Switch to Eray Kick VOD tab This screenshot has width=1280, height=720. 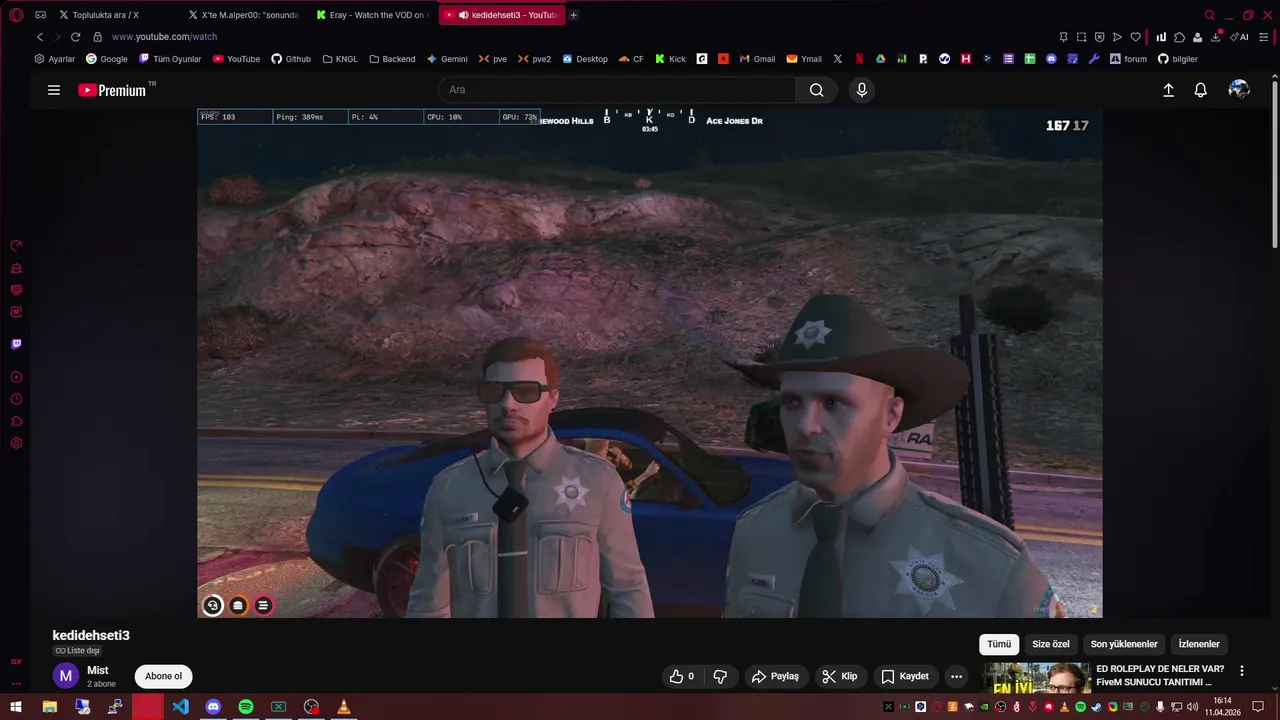(x=372, y=15)
